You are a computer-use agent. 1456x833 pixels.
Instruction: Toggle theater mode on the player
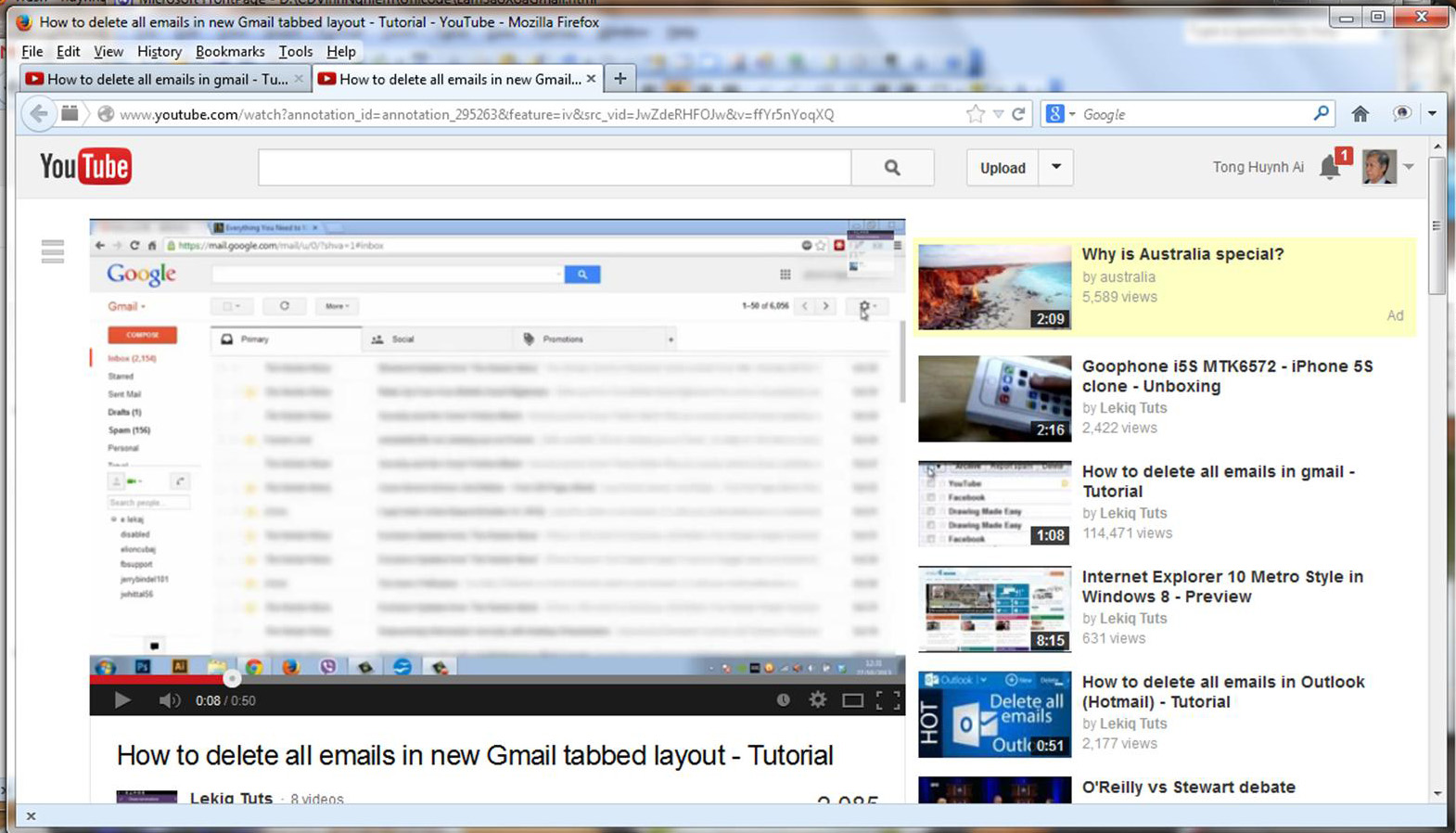pos(852,700)
